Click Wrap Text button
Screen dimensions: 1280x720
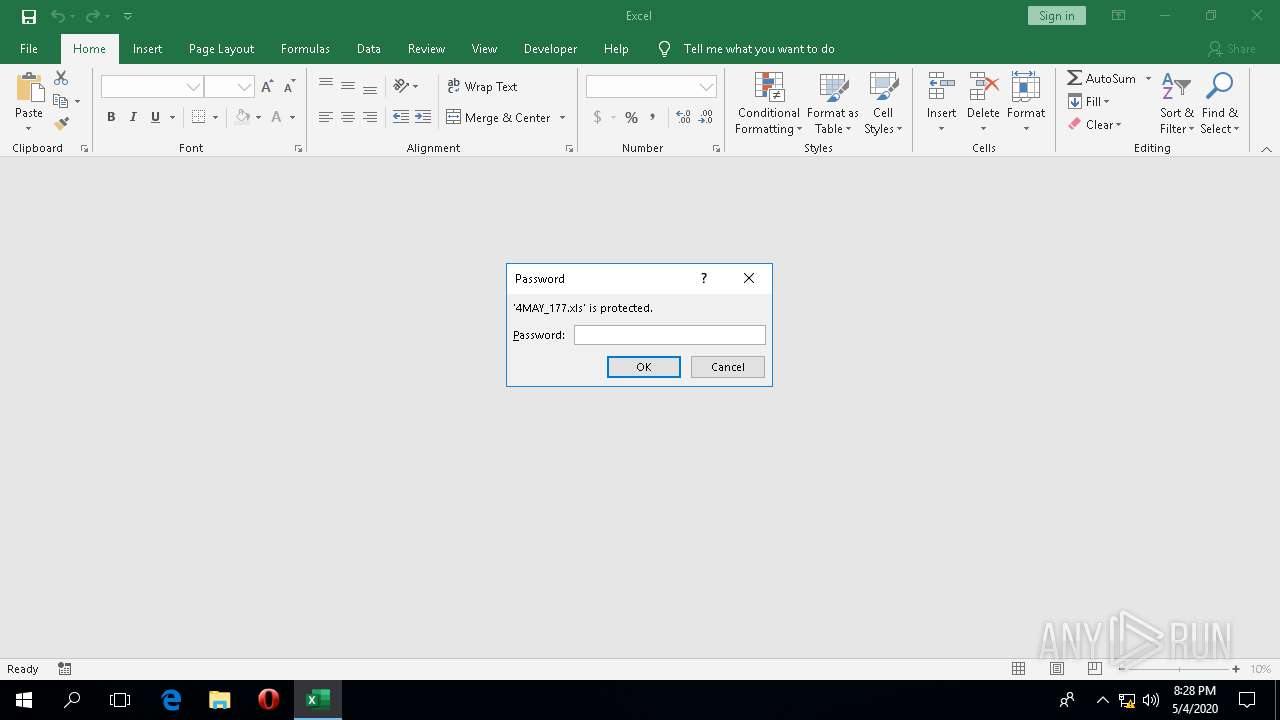click(x=482, y=86)
